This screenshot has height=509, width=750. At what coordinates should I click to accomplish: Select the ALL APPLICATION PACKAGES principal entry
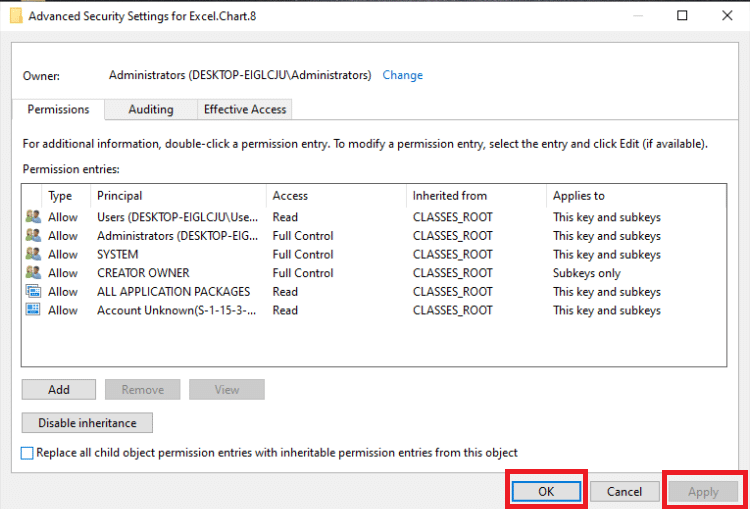tap(174, 291)
